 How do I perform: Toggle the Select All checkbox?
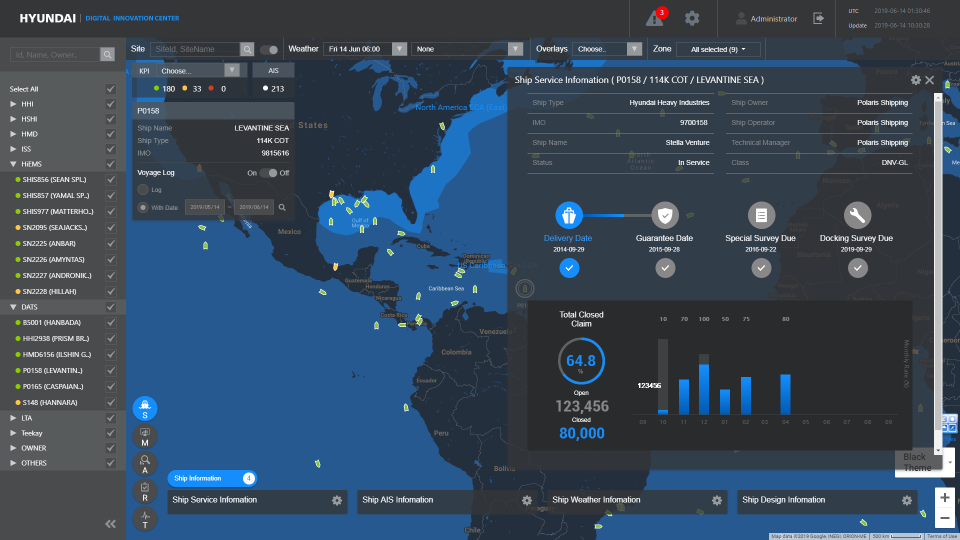point(111,89)
